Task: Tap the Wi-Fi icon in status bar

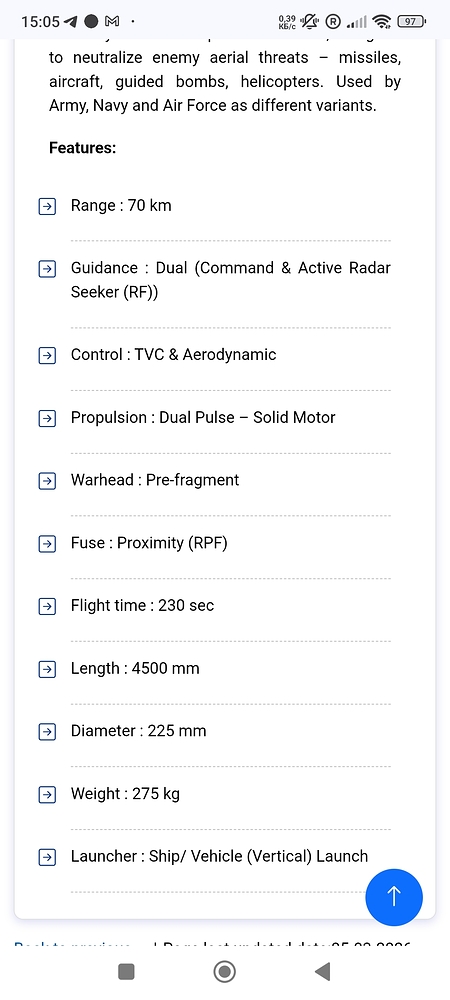Action: [x=382, y=22]
